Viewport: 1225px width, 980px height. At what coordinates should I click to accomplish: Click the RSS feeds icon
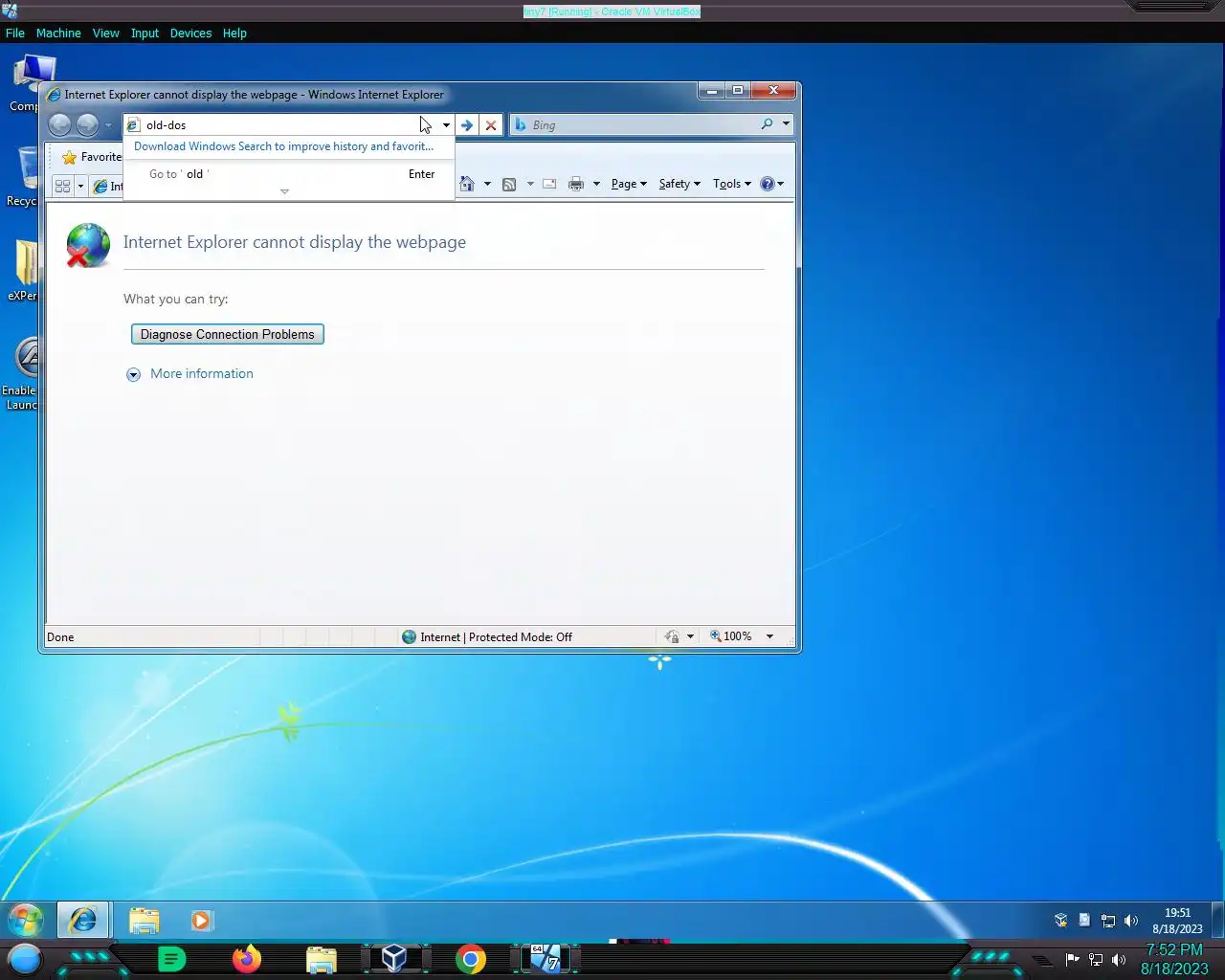pyautogui.click(x=509, y=184)
